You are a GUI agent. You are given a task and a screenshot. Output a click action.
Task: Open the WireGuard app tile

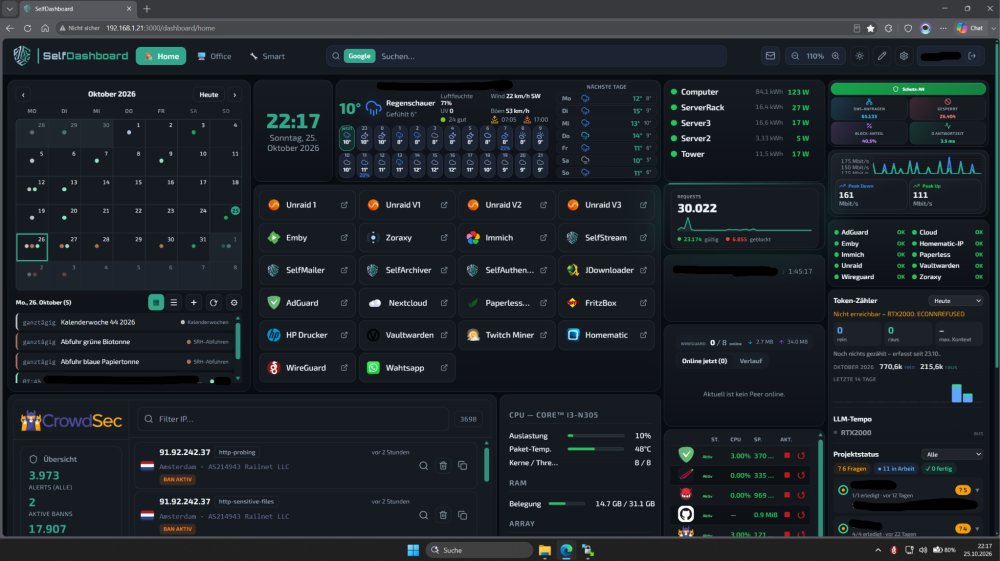tap(307, 368)
